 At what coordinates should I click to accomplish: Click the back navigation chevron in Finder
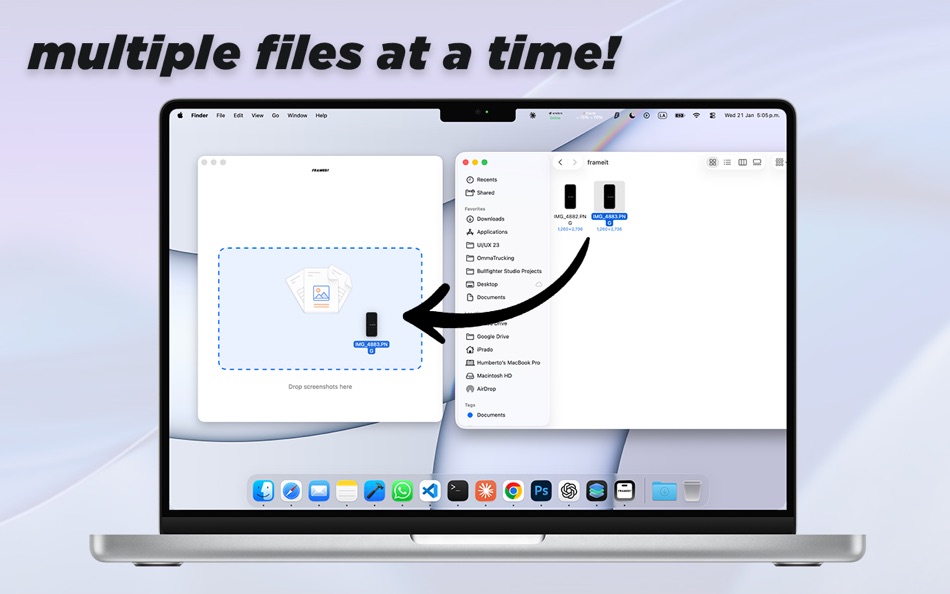(x=559, y=161)
